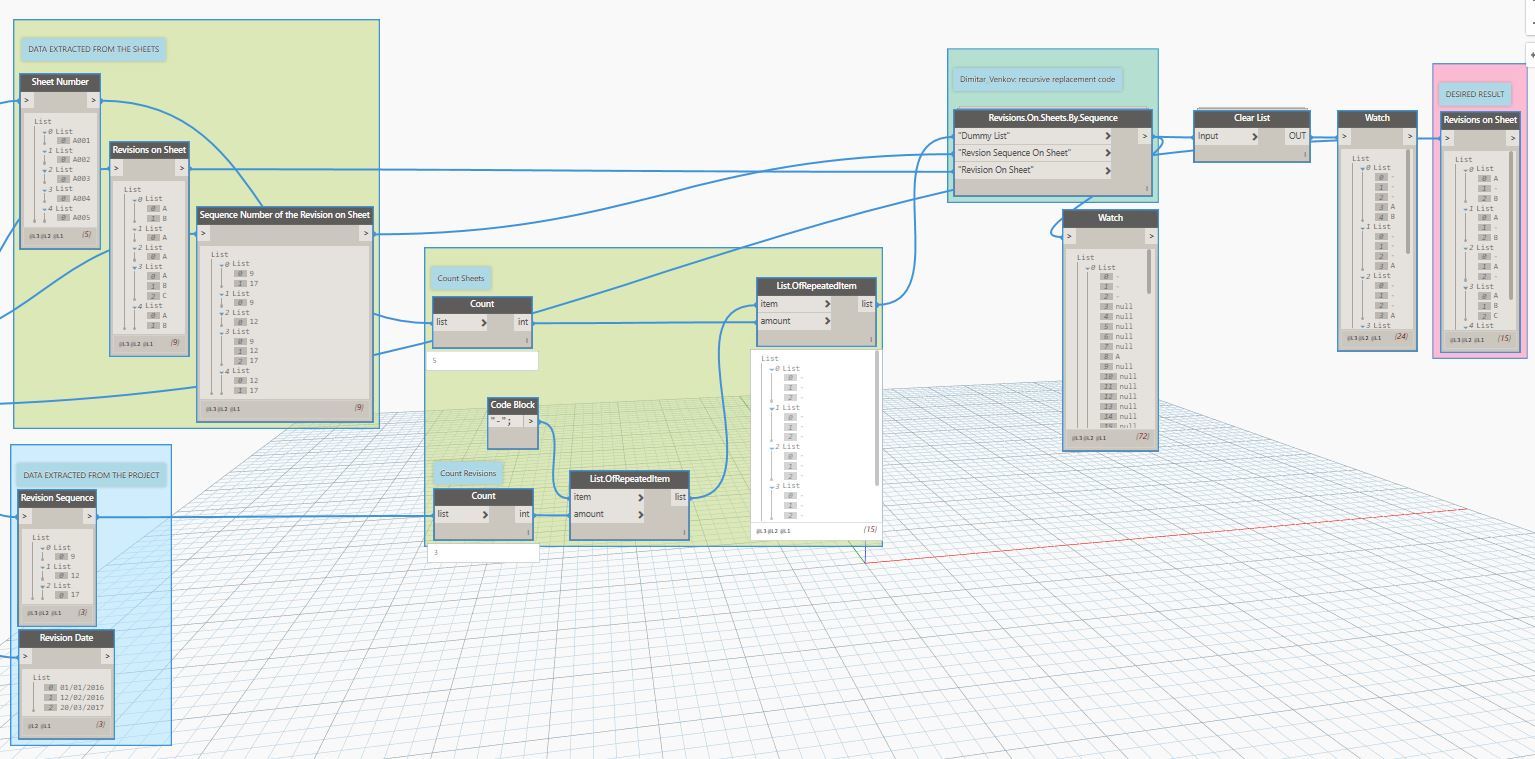Click the 'Count Sheets' group label

click(x=460, y=278)
